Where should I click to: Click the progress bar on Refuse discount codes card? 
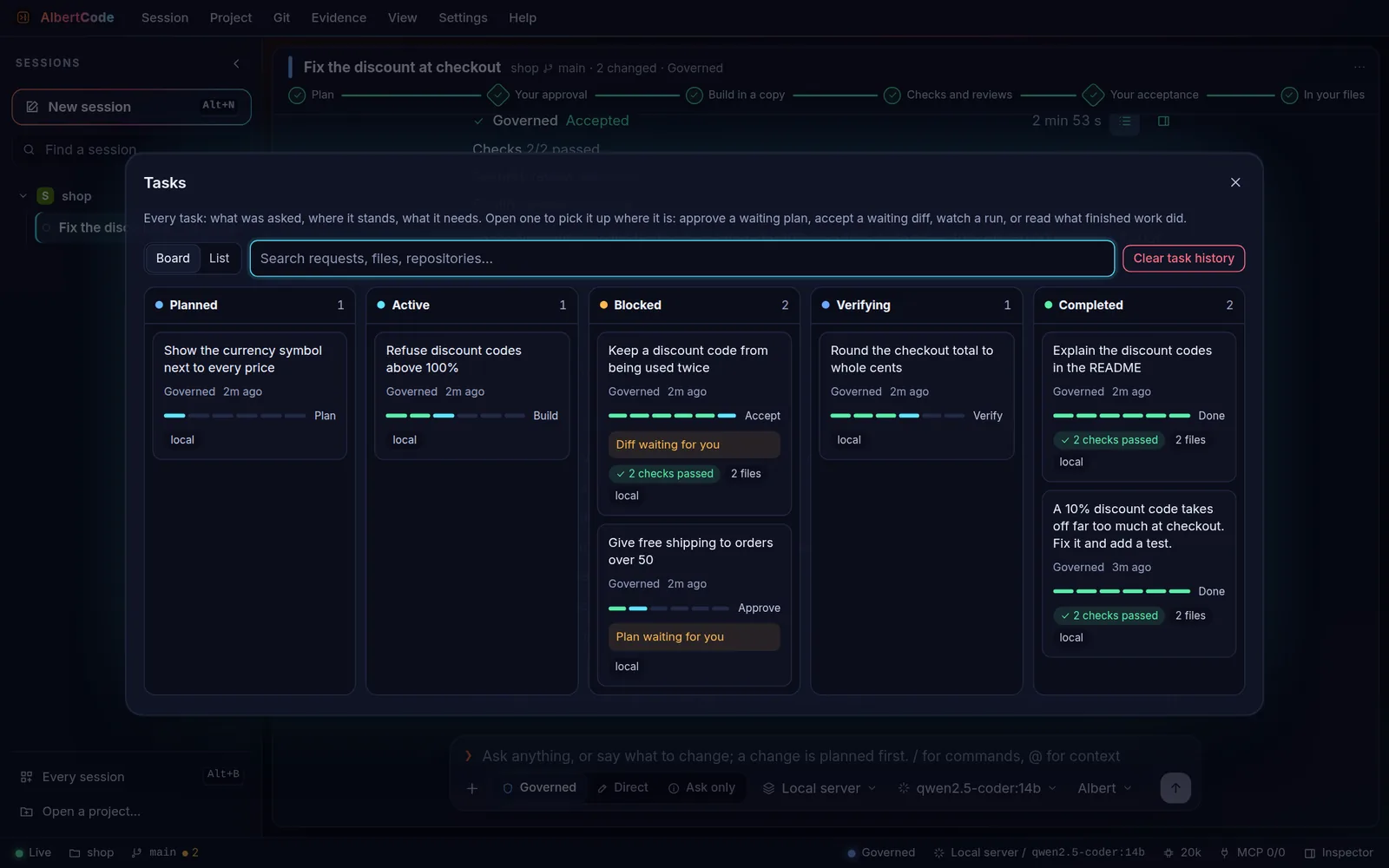click(455, 416)
